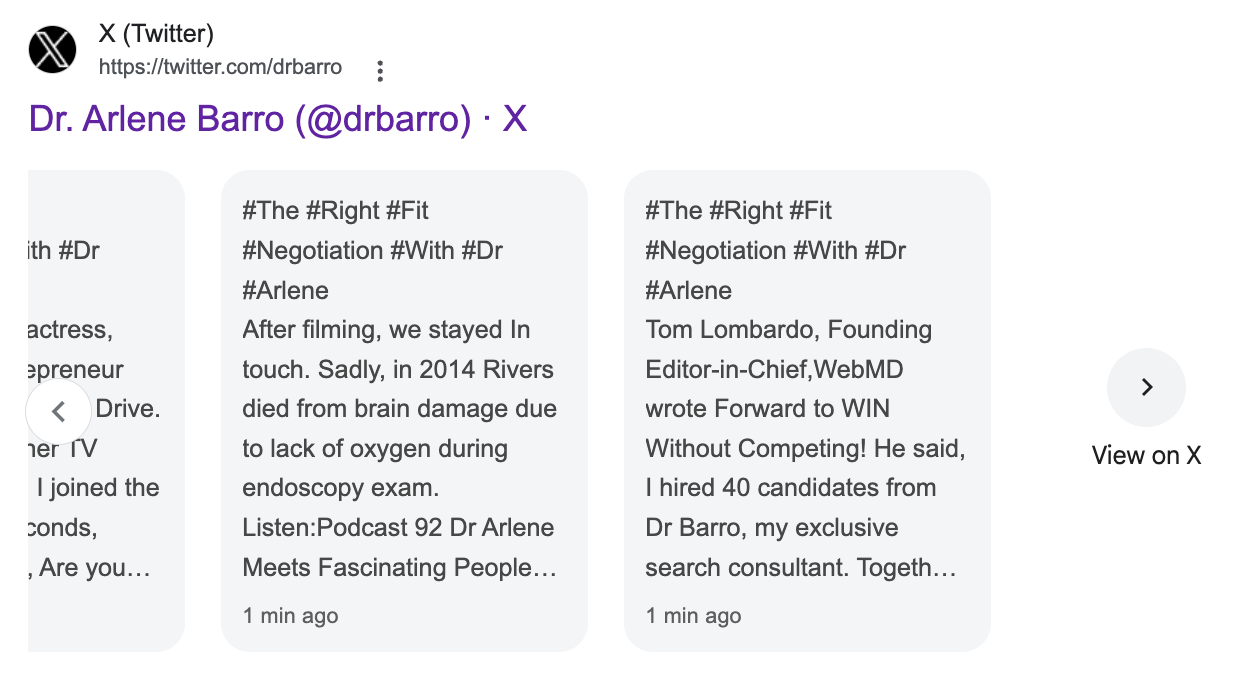The image size is (1242, 694).
Task: Open Dr. Arlene Barro (@drbarro) result title
Action: (x=278, y=119)
